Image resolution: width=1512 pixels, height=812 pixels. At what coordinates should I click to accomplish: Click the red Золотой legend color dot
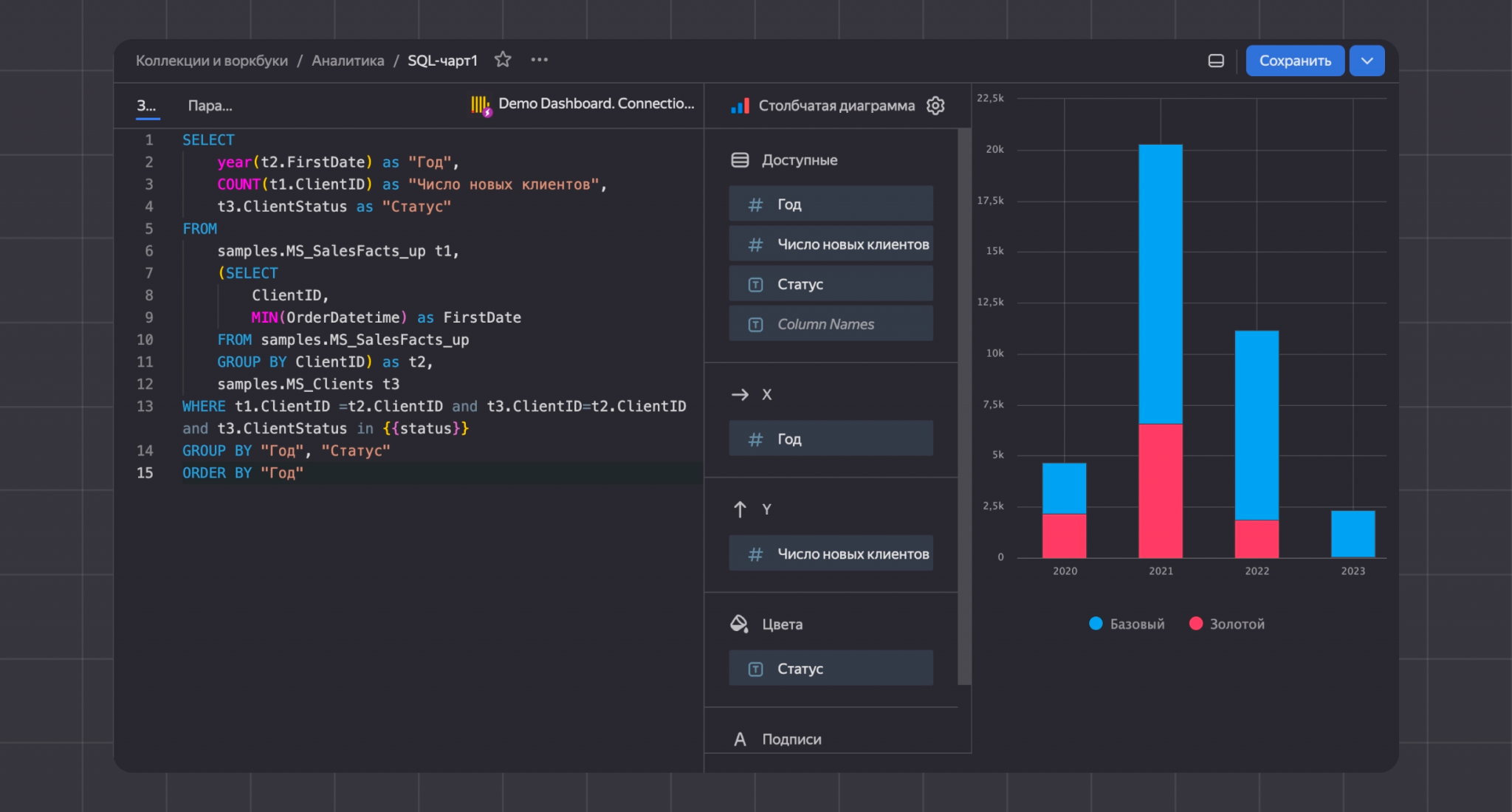click(1196, 624)
